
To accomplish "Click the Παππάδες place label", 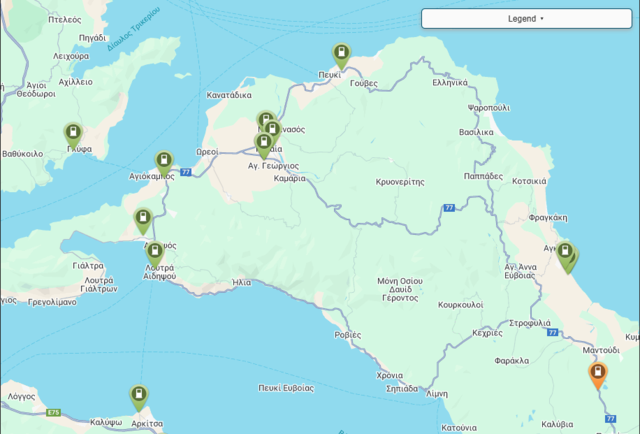I will pos(483,176).
